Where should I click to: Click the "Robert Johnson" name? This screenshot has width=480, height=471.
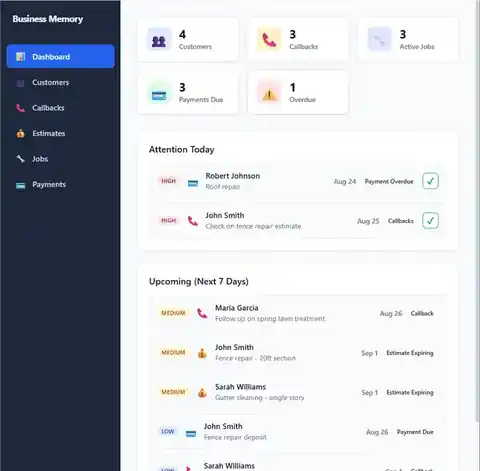pos(233,176)
